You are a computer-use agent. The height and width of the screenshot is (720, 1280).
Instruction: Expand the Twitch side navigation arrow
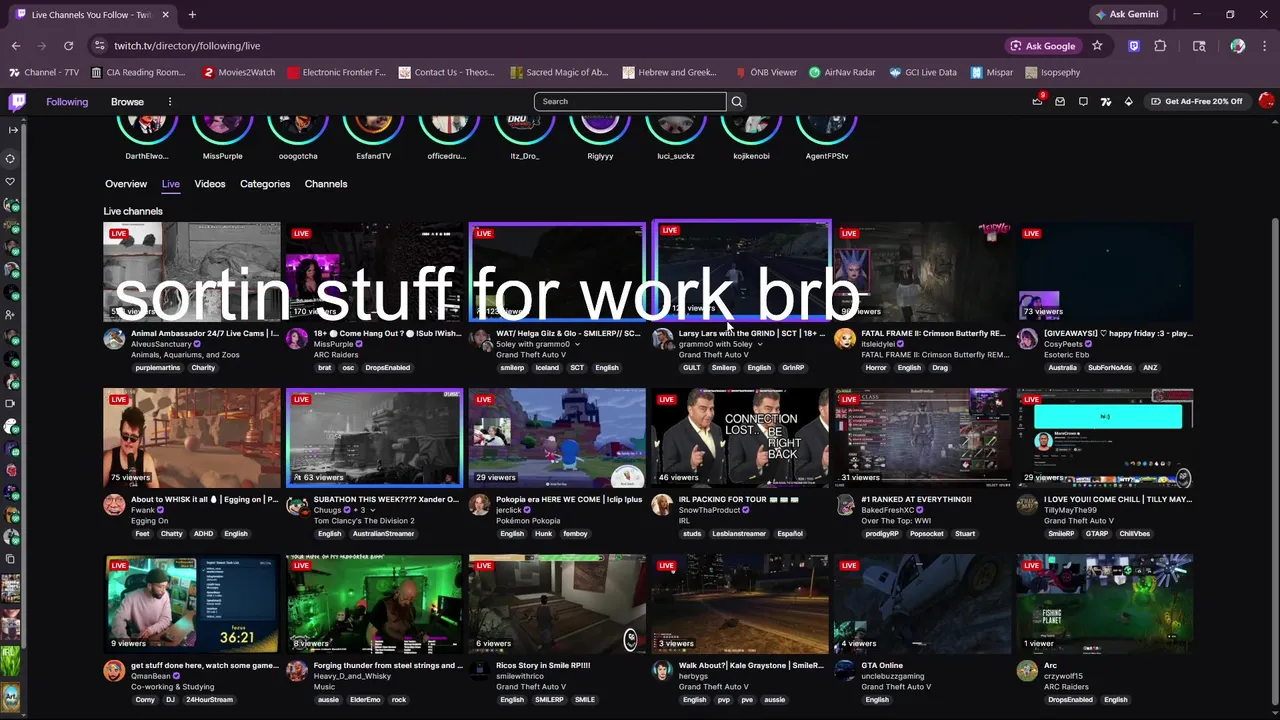[x=12, y=130]
